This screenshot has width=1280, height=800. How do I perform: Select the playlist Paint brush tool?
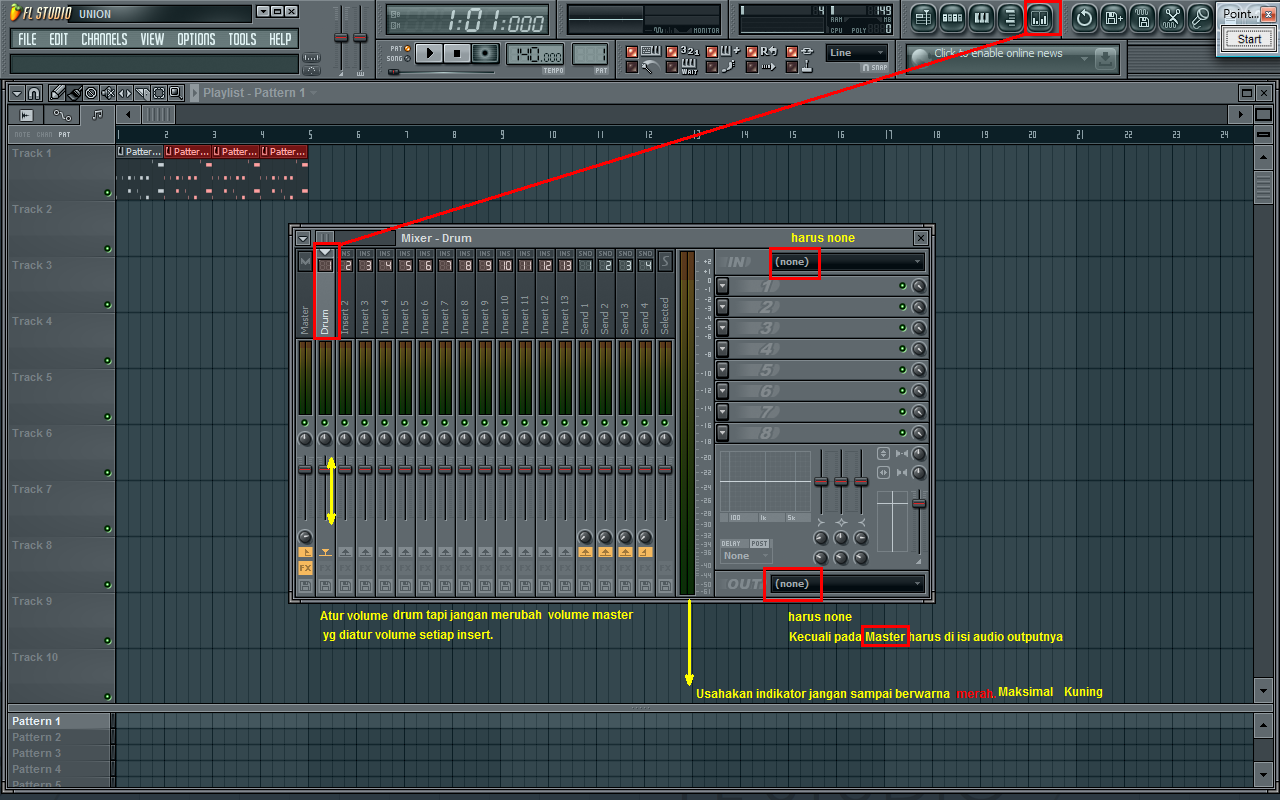[74, 93]
